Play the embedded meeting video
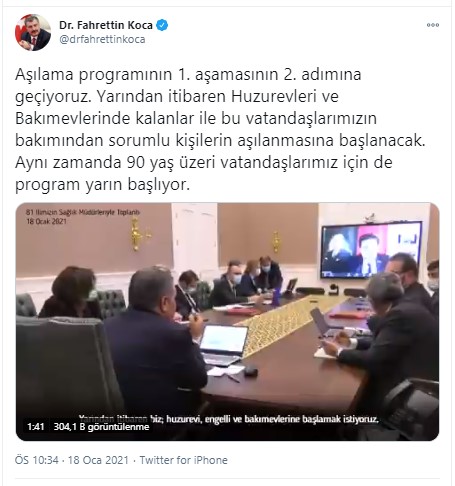This screenshot has height=486, width=455. [227, 322]
